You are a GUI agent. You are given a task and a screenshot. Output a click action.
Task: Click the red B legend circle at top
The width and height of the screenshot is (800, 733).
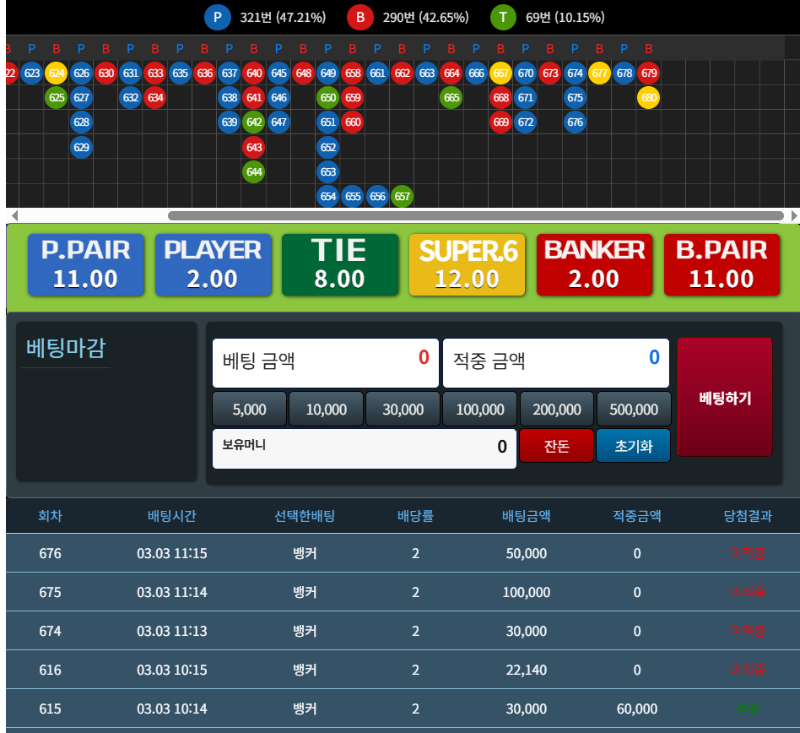[359, 18]
